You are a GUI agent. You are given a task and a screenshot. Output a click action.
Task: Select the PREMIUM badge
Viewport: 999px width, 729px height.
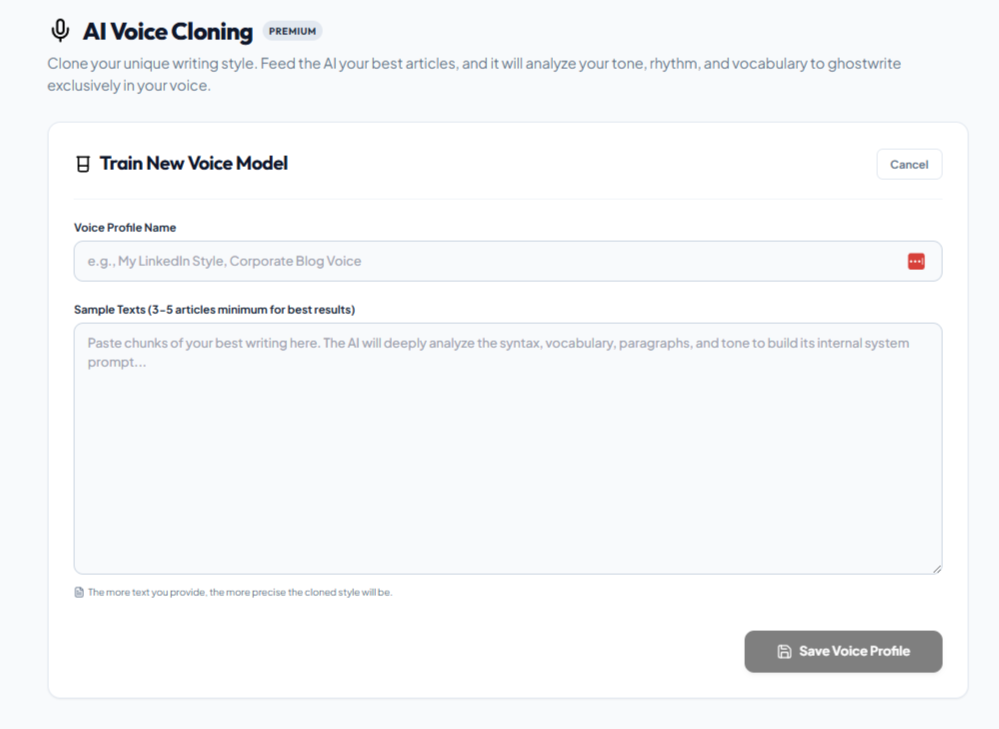click(x=292, y=31)
